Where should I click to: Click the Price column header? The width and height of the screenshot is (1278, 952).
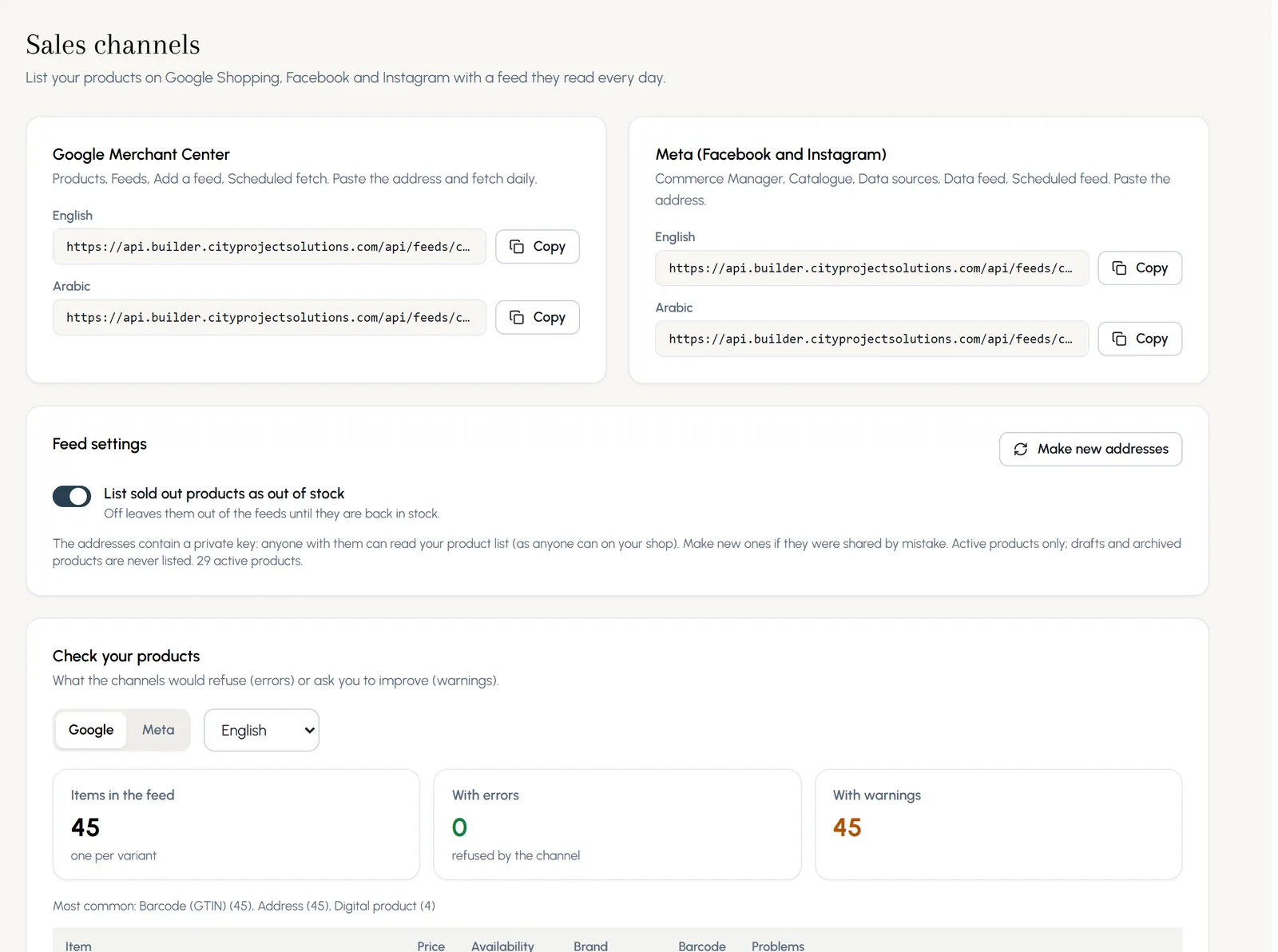[431, 946]
